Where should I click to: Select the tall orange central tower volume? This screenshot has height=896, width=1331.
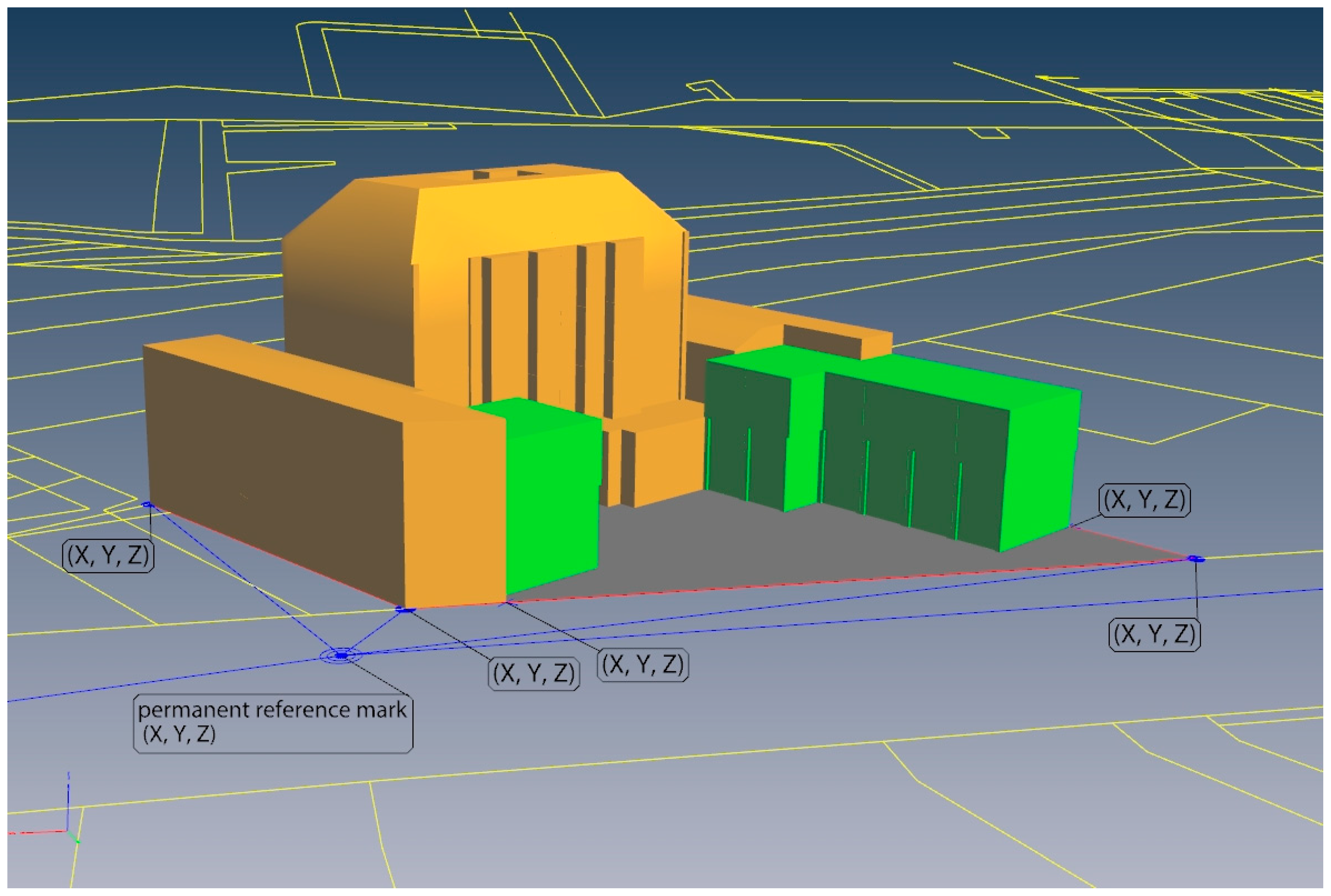coord(549,217)
